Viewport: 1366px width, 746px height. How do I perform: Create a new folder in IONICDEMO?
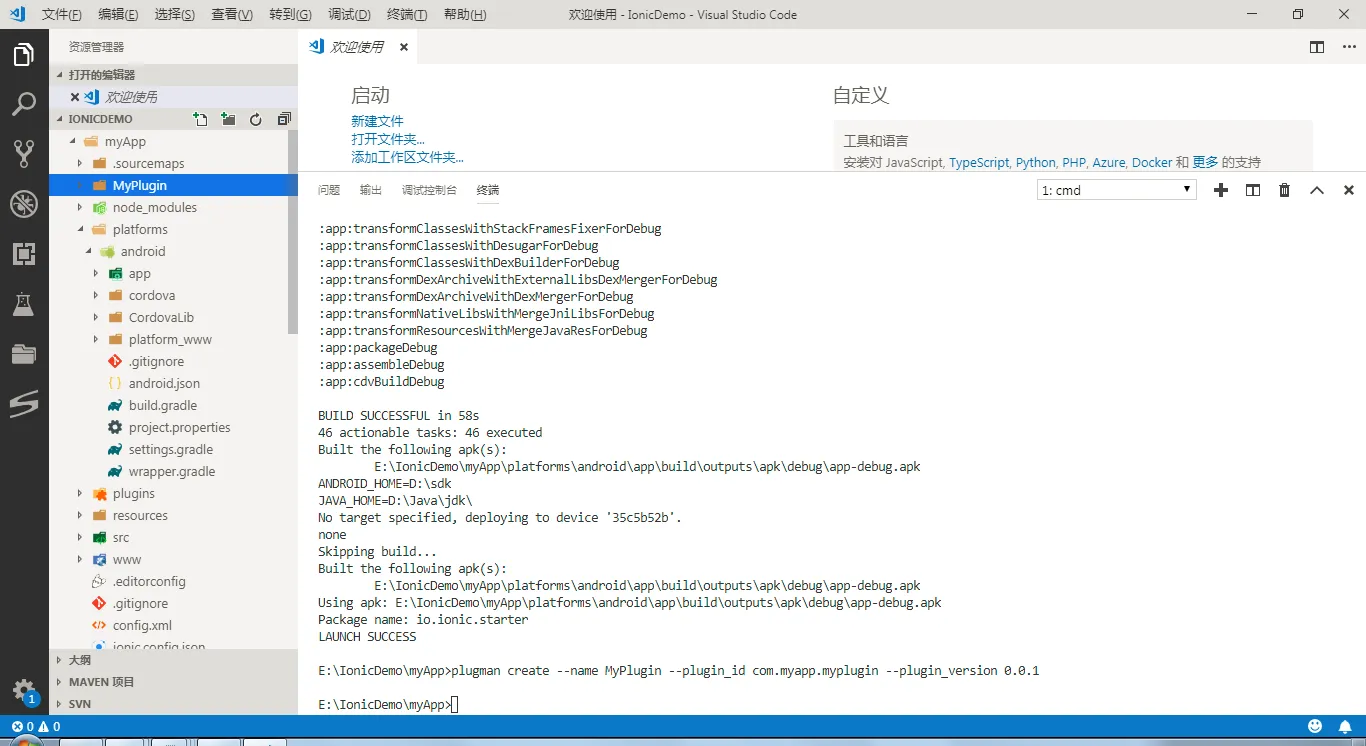click(x=229, y=119)
